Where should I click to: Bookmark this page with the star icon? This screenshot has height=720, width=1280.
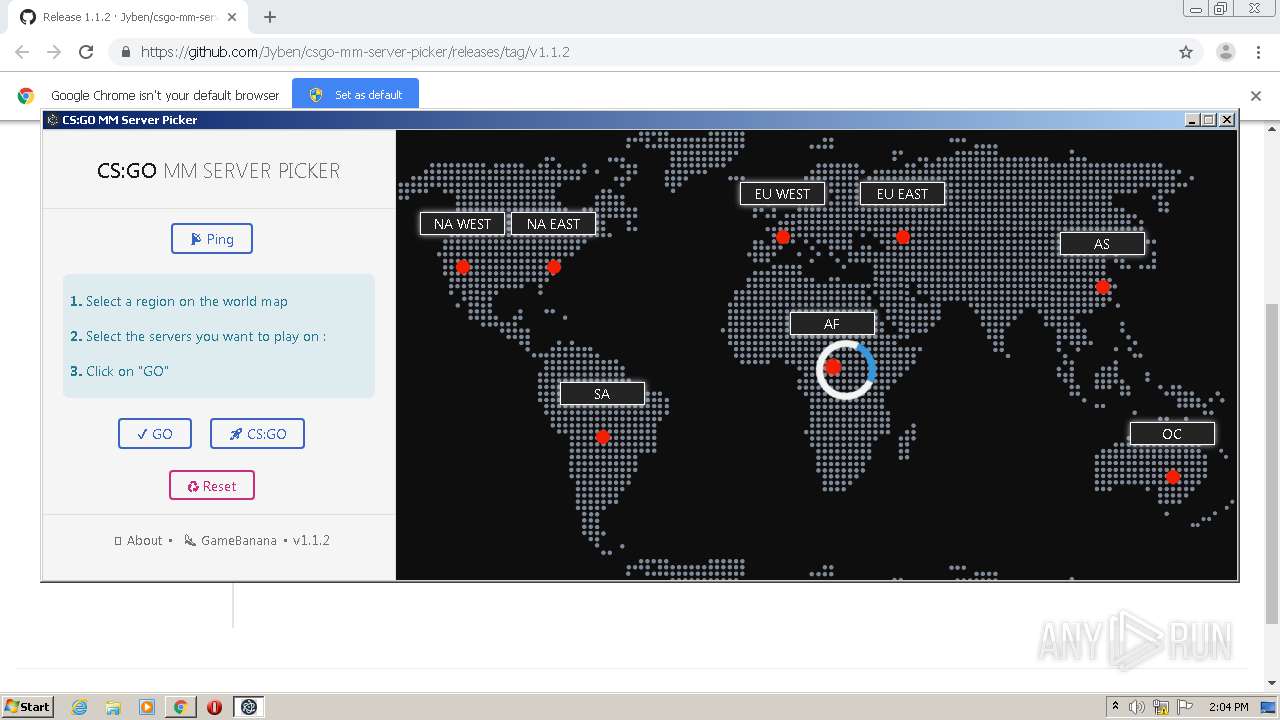1186,52
